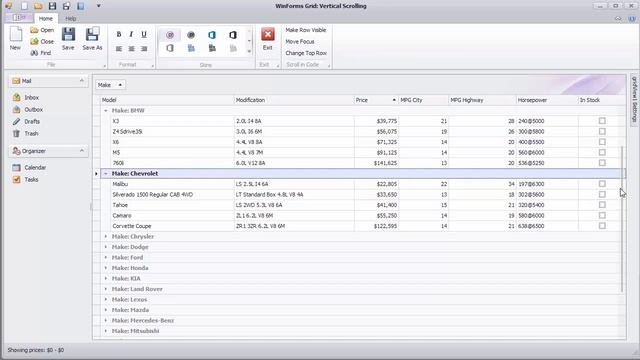Select the black Office skin icon
This screenshot has height=360, width=640.
coord(233,35)
